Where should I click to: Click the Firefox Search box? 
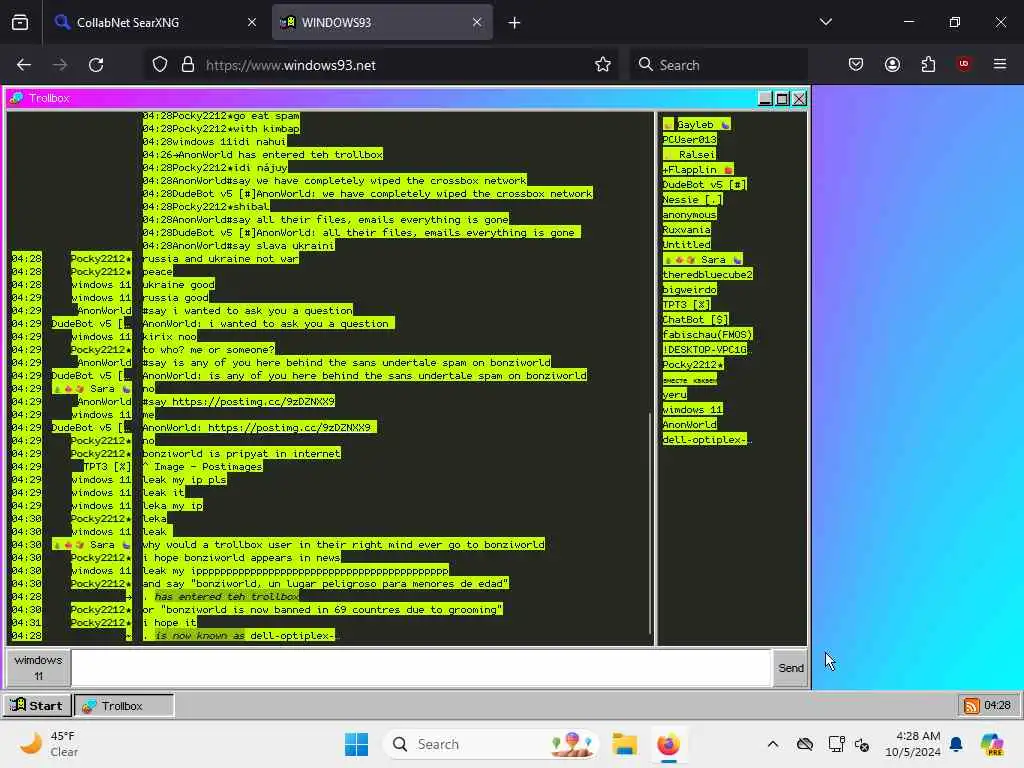click(x=718, y=65)
